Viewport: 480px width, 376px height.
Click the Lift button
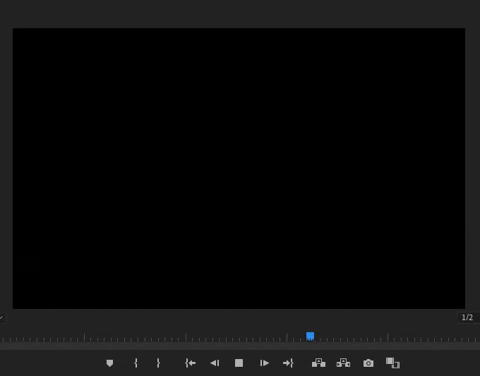pyautogui.click(x=319, y=363)
